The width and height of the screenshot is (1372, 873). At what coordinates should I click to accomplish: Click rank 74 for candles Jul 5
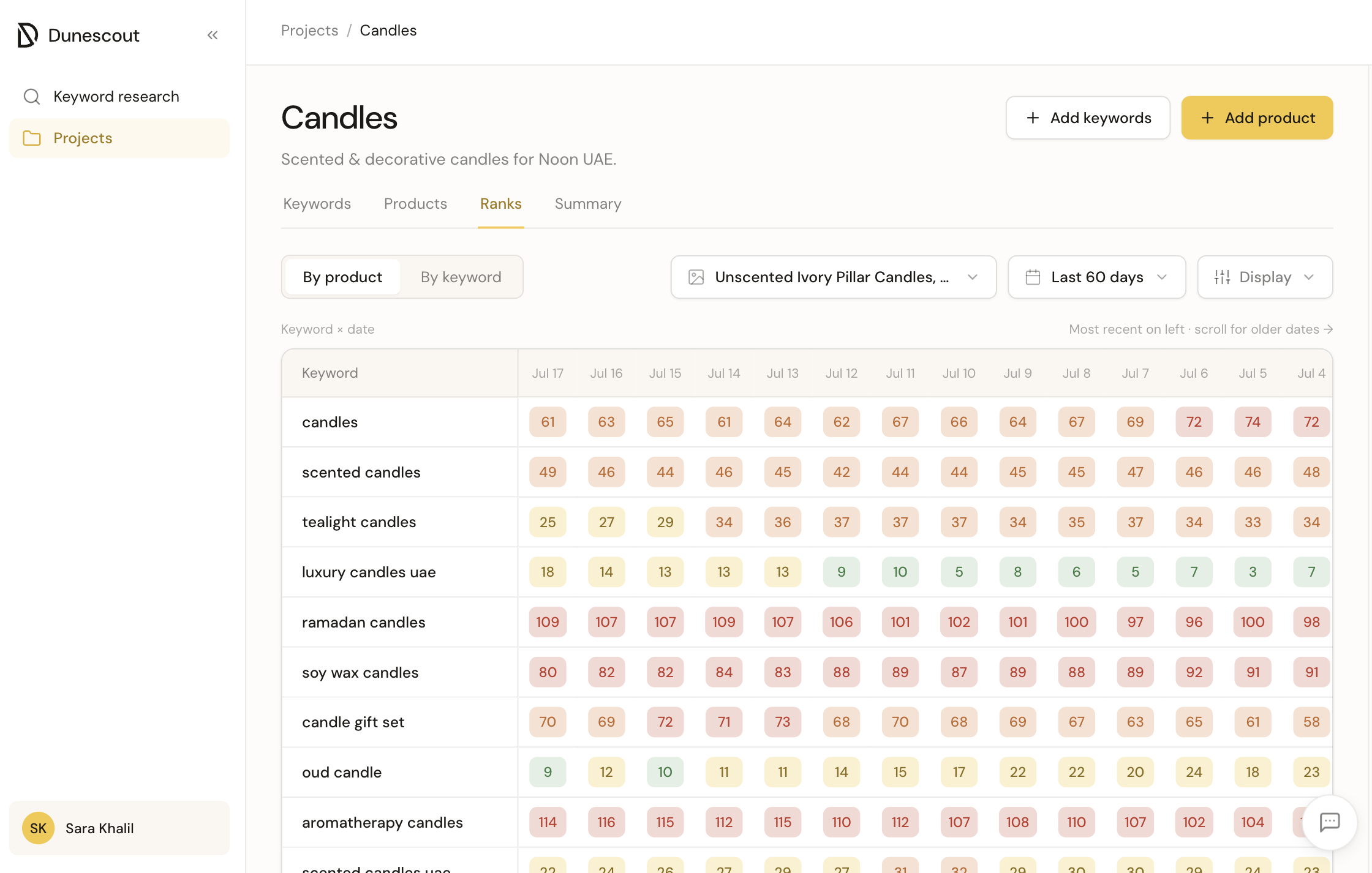(1253, 422)
